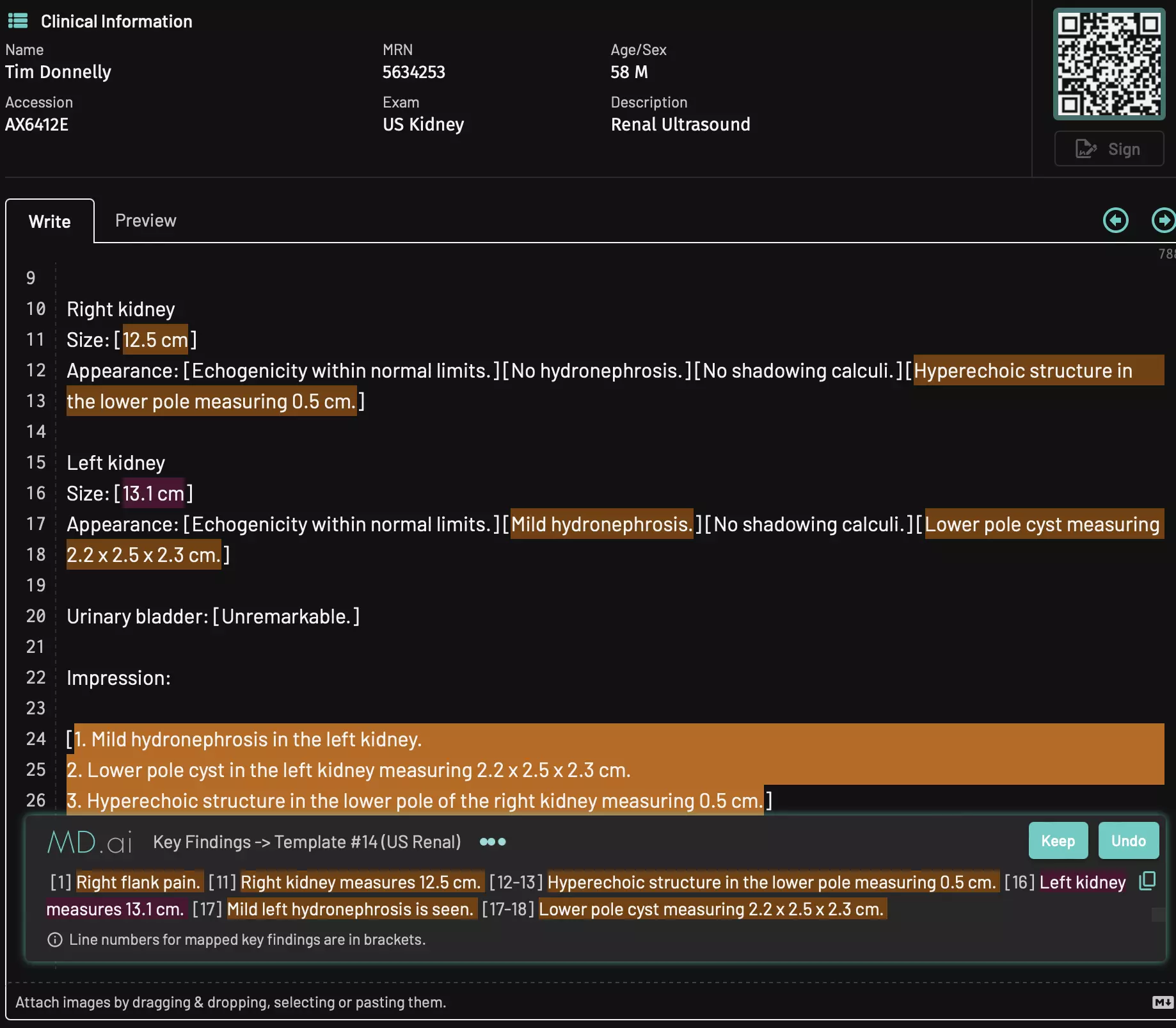The width and height of the screenshot is (1176, 1028).
Task: Click the Mild hydronephrosis highlighted field
Action: [601, 524]
